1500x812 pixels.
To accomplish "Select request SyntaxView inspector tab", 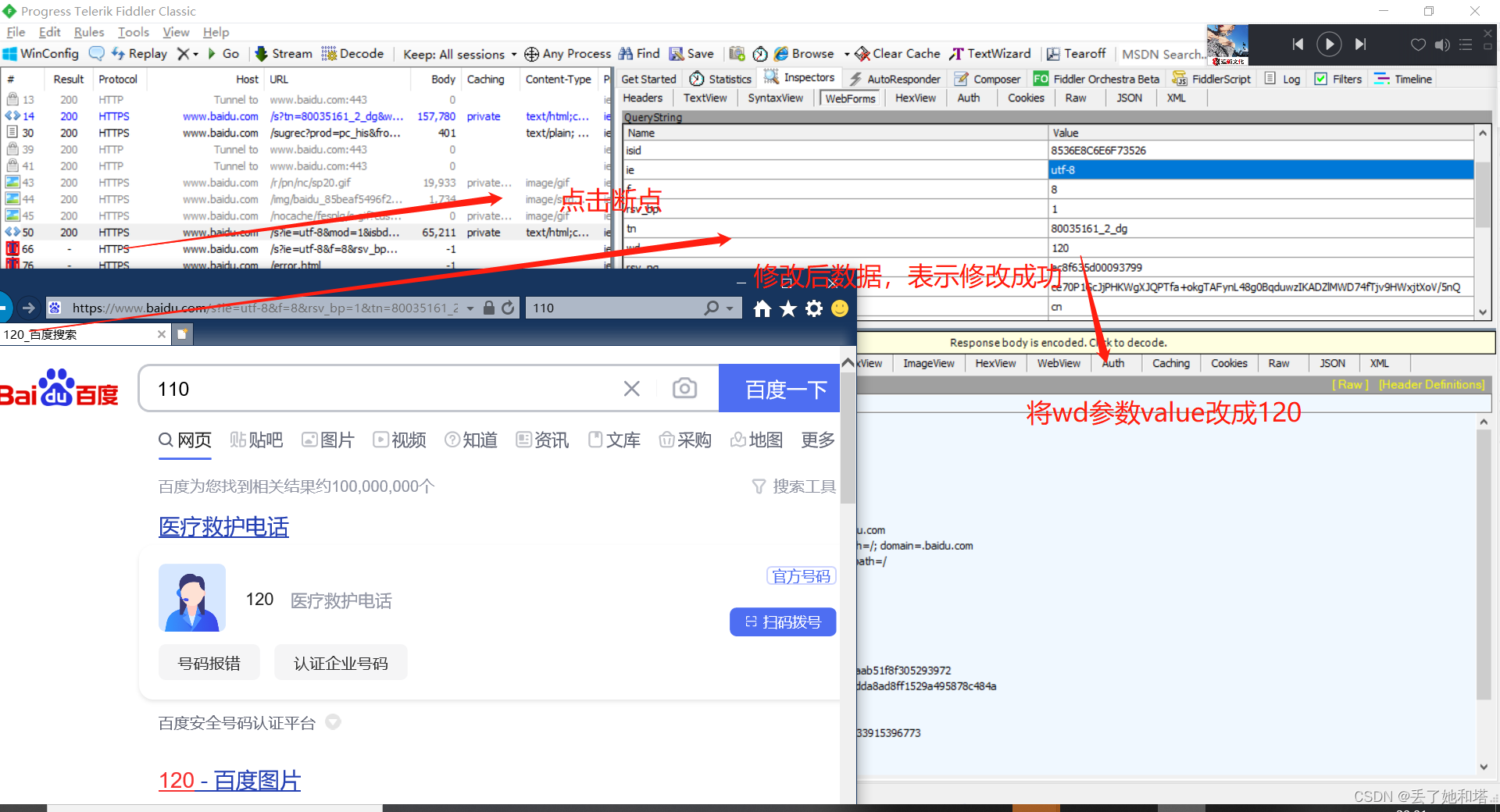I will [775, 98].
